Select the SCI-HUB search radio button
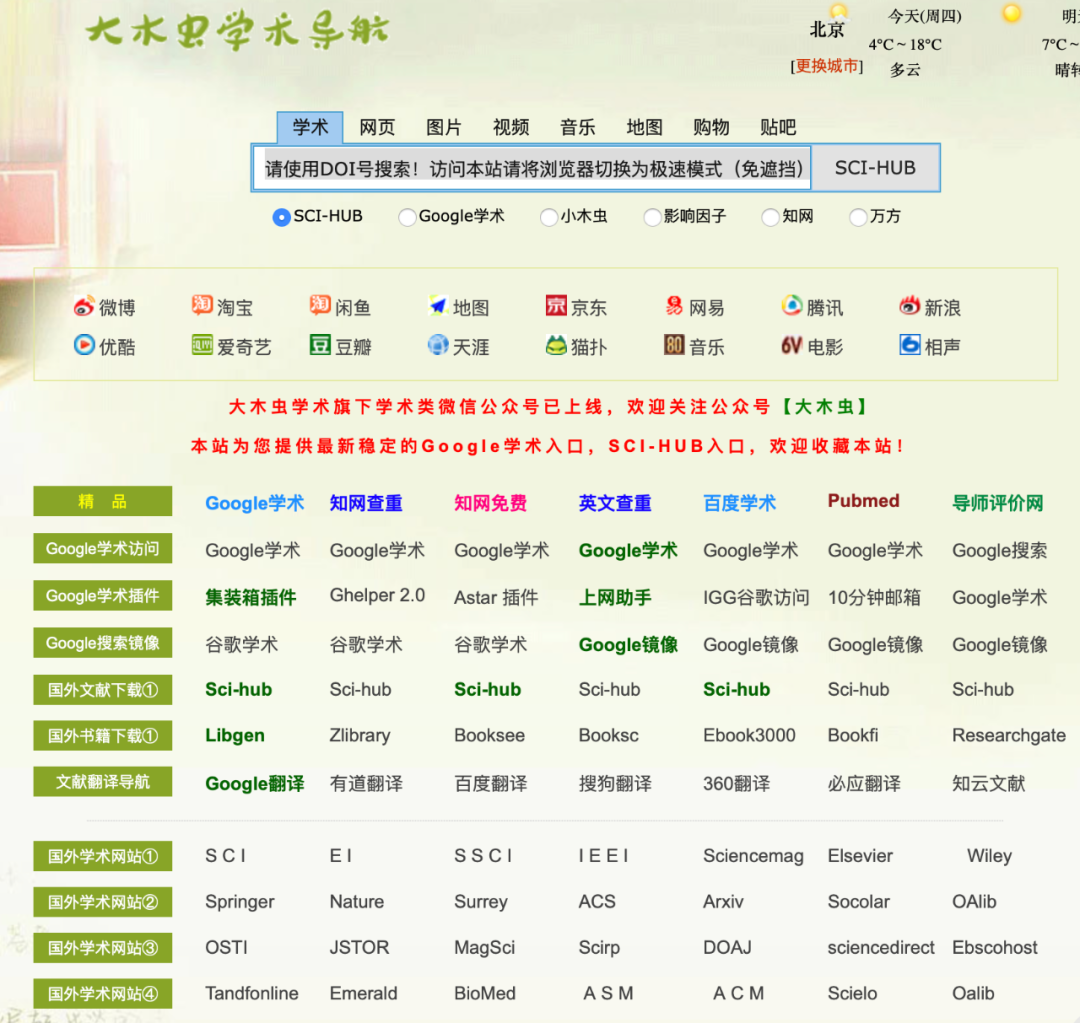 click(281, 216)
